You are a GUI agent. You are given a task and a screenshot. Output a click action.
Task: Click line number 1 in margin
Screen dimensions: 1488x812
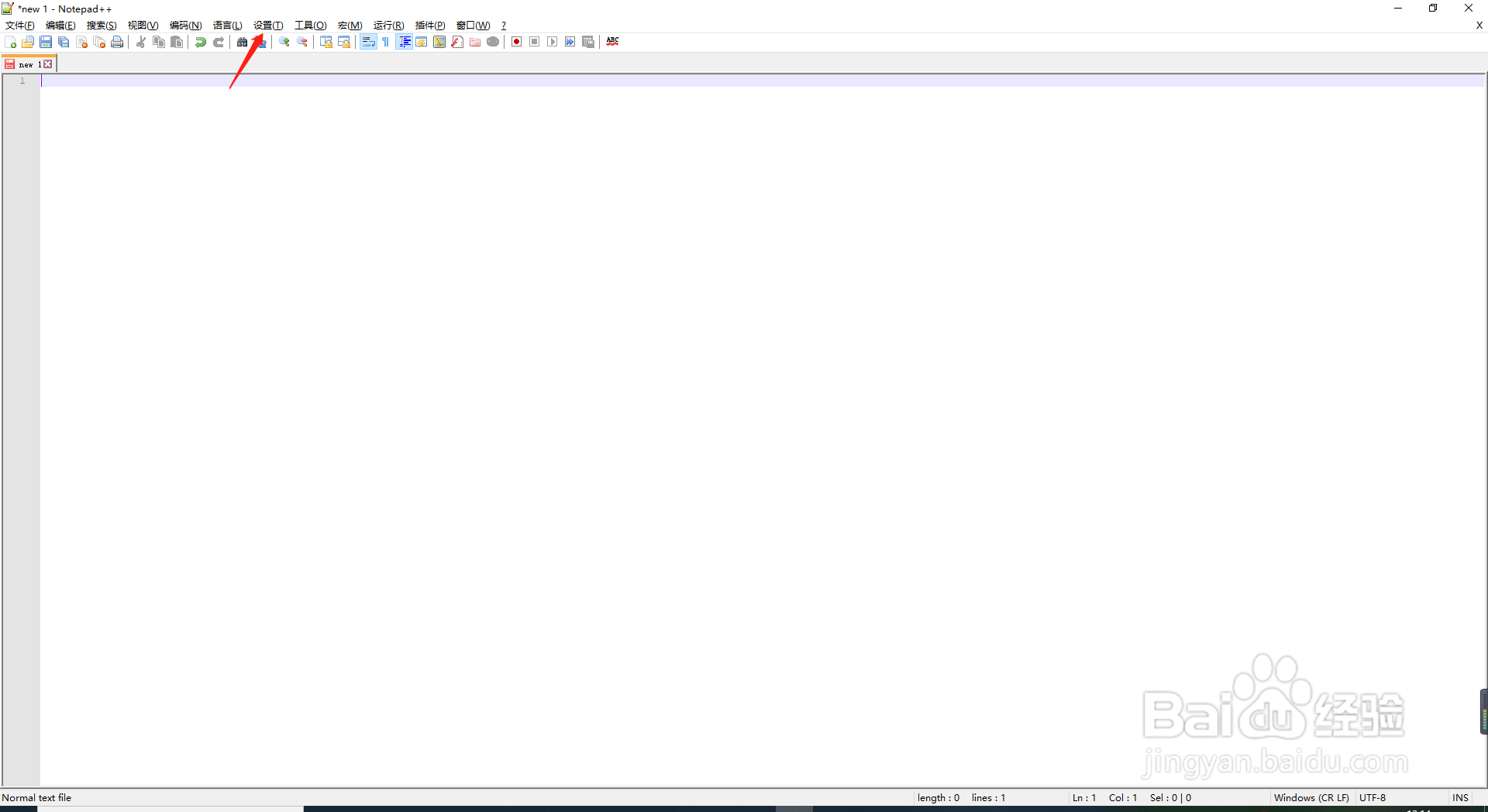tap(22, 81)
